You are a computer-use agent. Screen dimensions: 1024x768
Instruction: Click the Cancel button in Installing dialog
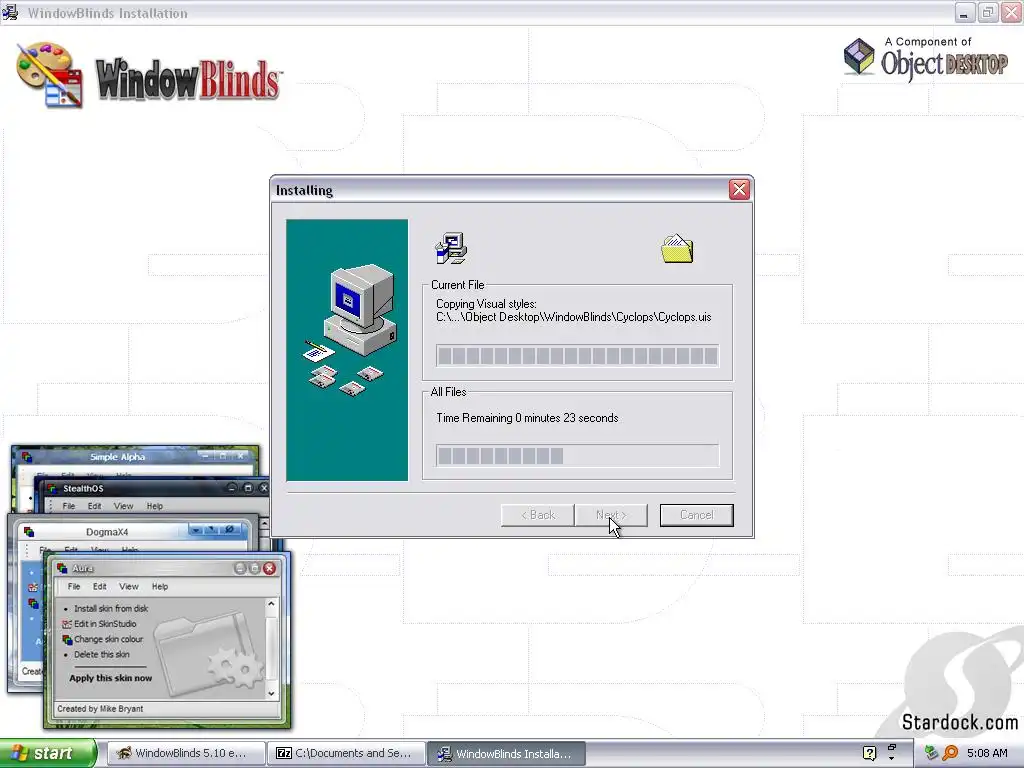tap(696, 515)
